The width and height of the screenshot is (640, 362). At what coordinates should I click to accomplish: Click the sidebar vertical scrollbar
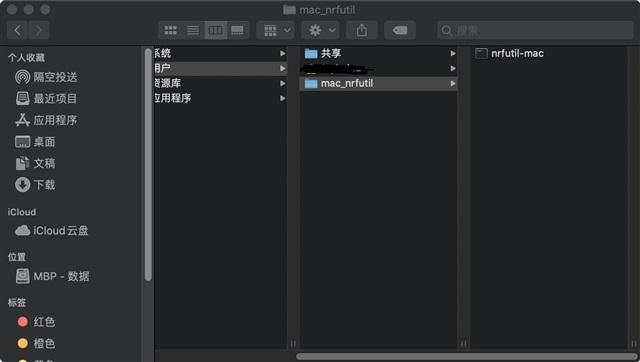click(148, 164)
